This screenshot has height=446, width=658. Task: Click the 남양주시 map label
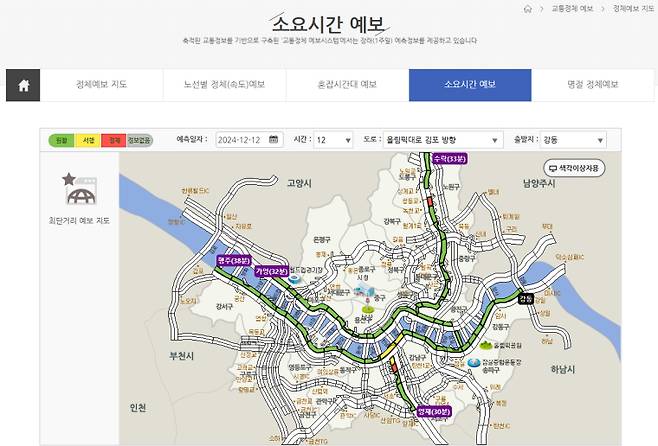point(539,183)
